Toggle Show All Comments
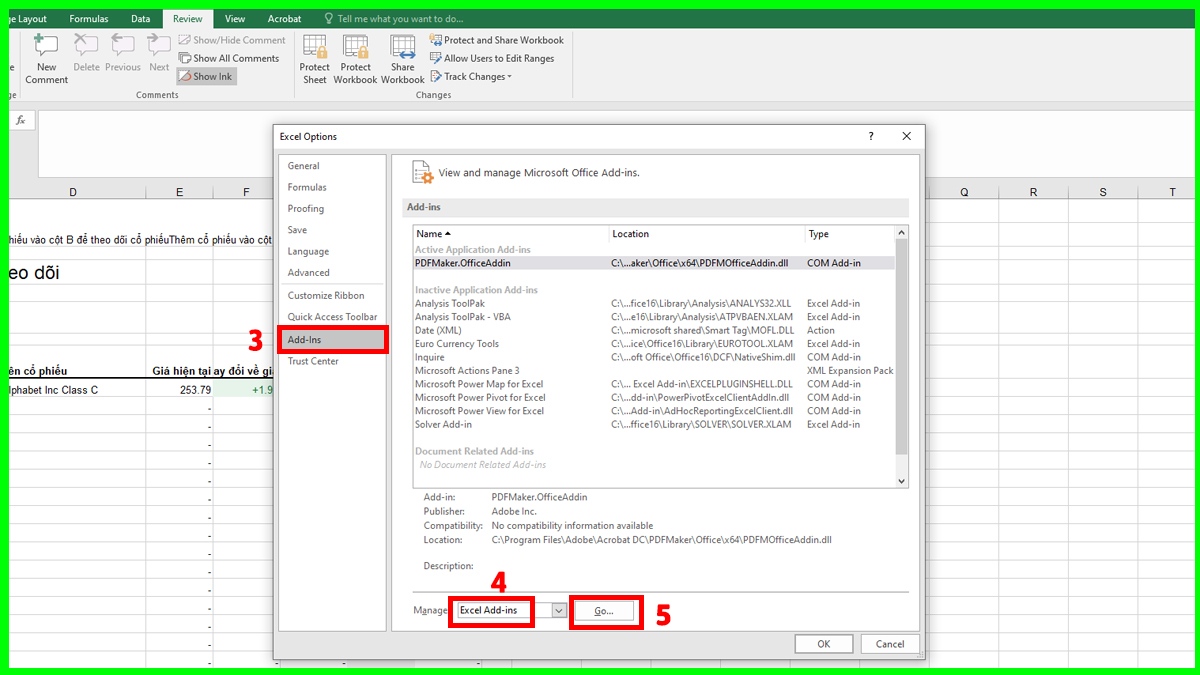 pyautogui.click(x=229, y=58)
